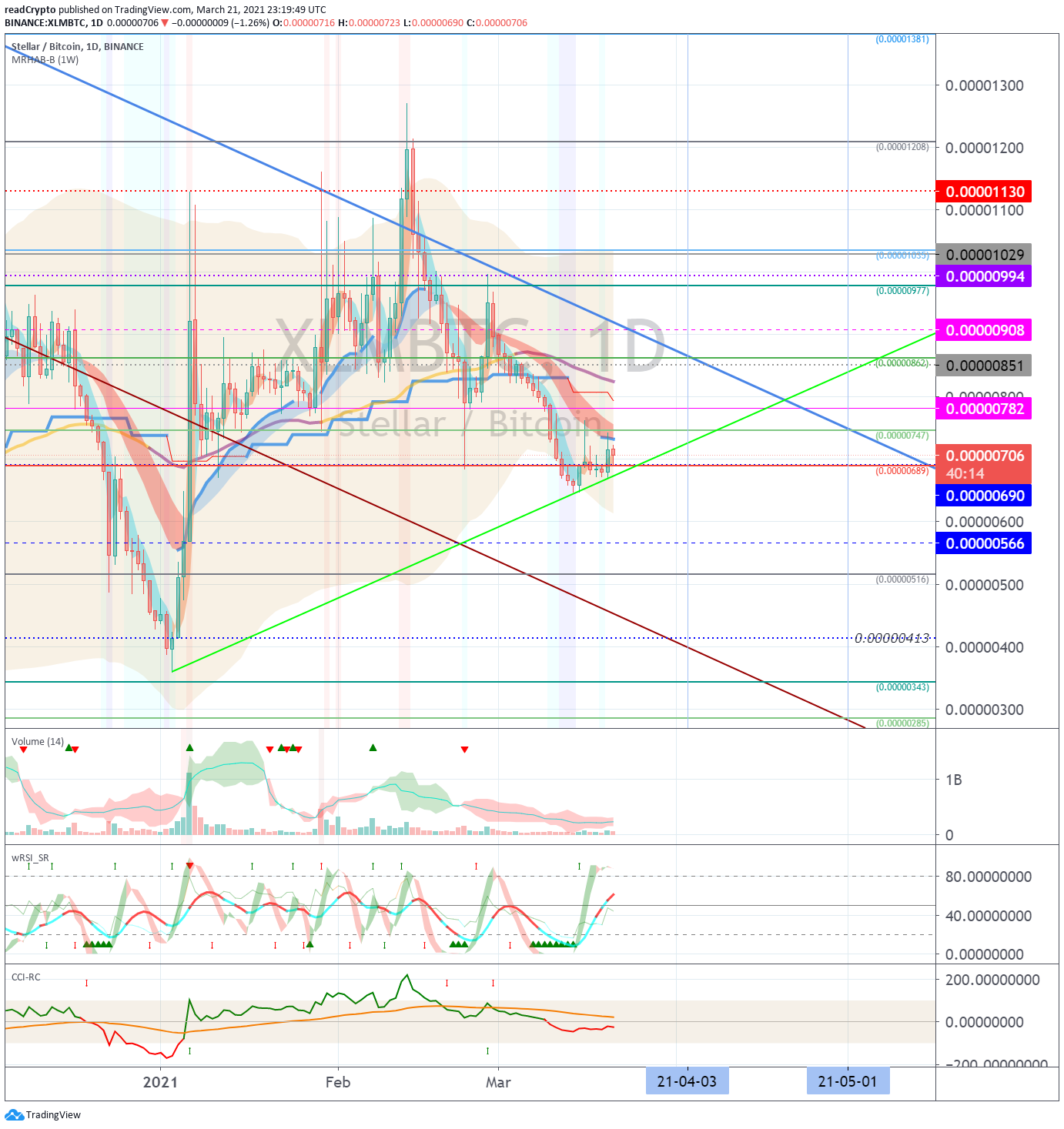Click the Mar time axis label
Screen dimensions: 1064x1129
click(x=498, y=1082)
